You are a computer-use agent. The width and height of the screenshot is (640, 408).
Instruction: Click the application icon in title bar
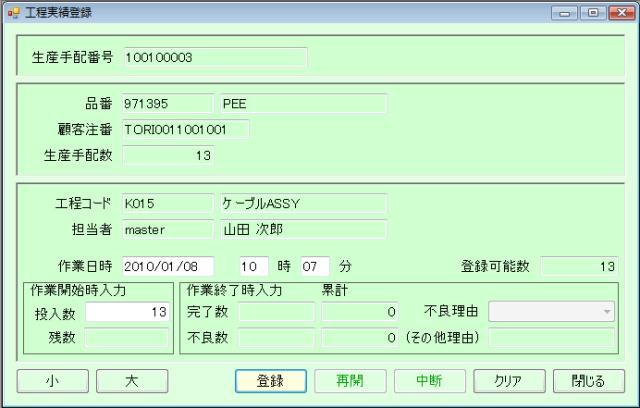click(x=13, y=11)
